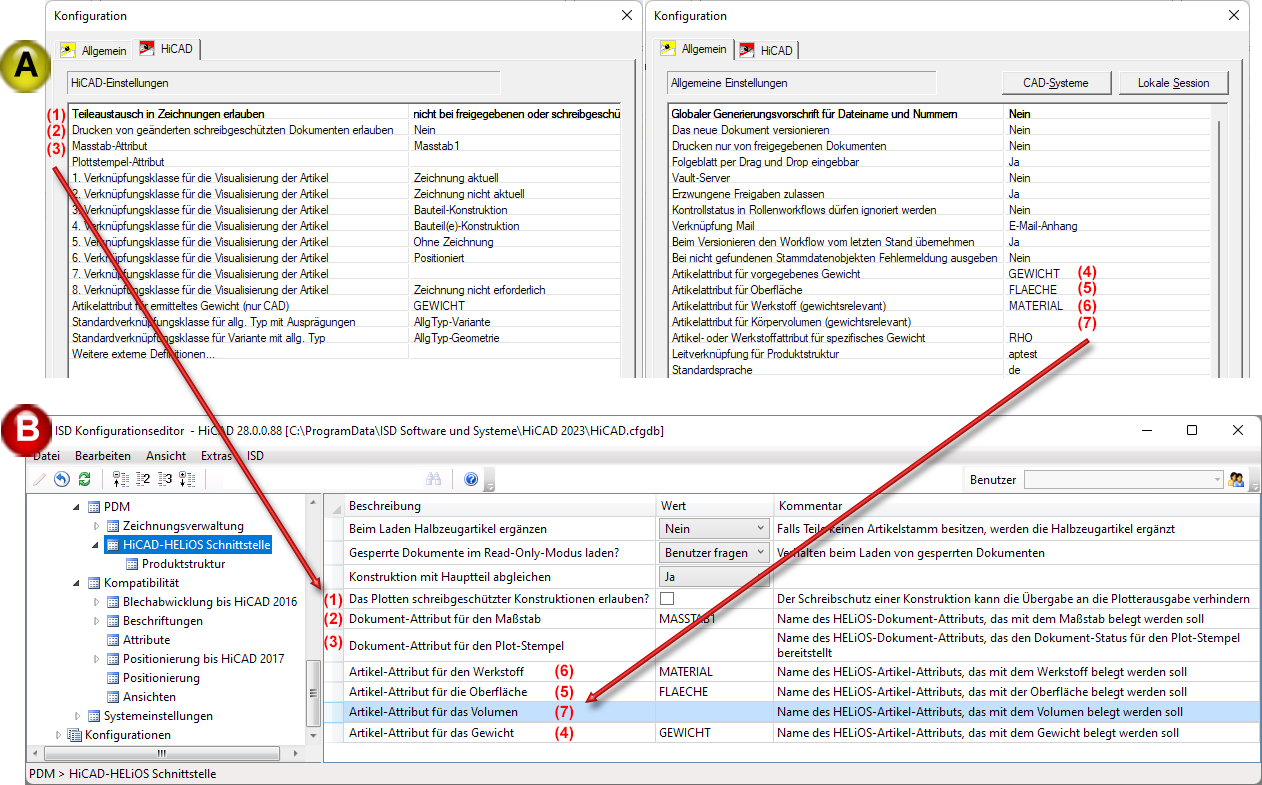1262x785 pixels.
Task: Click the Wert column header
Action: 714,506
